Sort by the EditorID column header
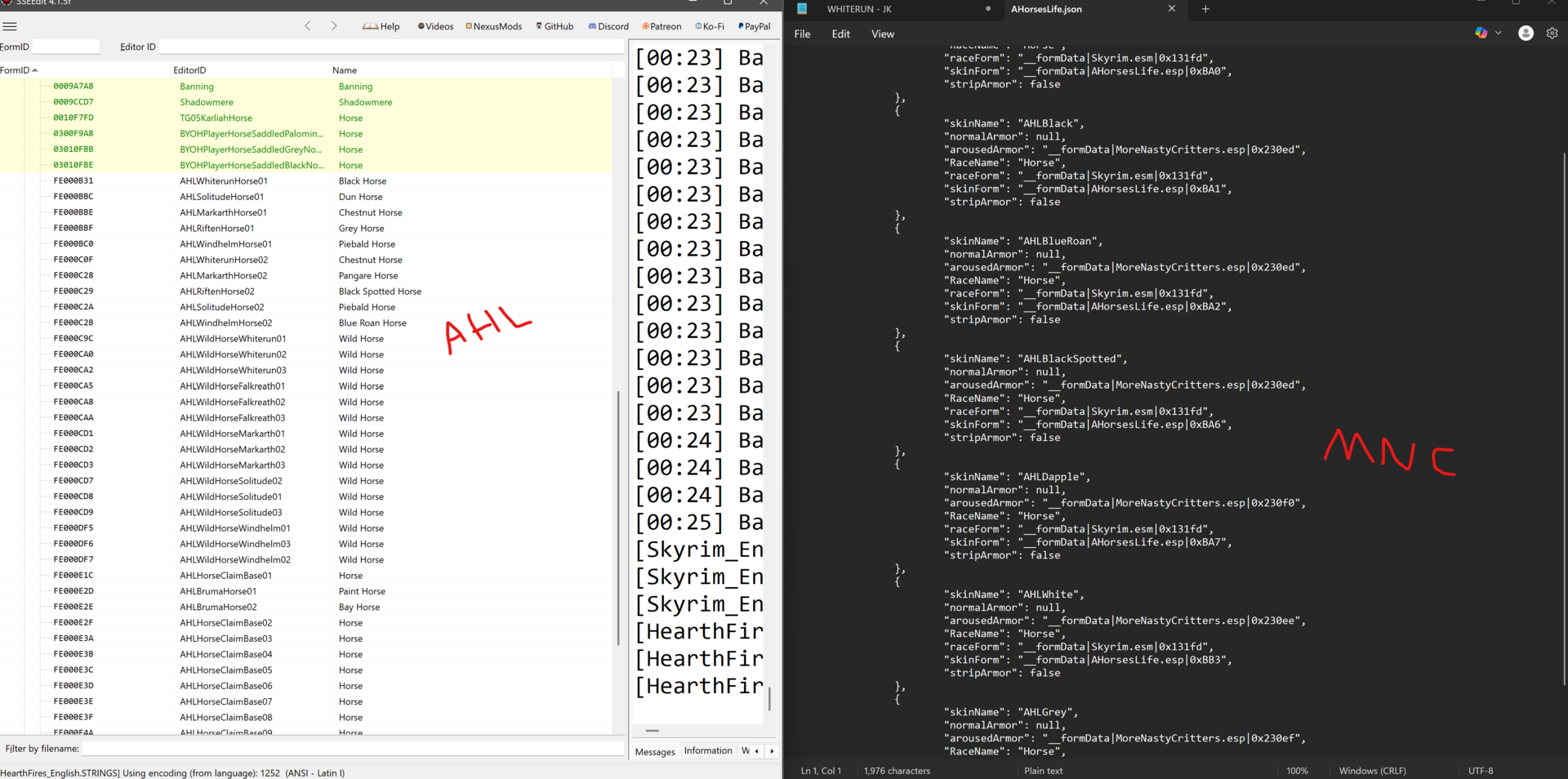Image resolution: width=1568 pixels, height=779 pixels. [189, 70]
